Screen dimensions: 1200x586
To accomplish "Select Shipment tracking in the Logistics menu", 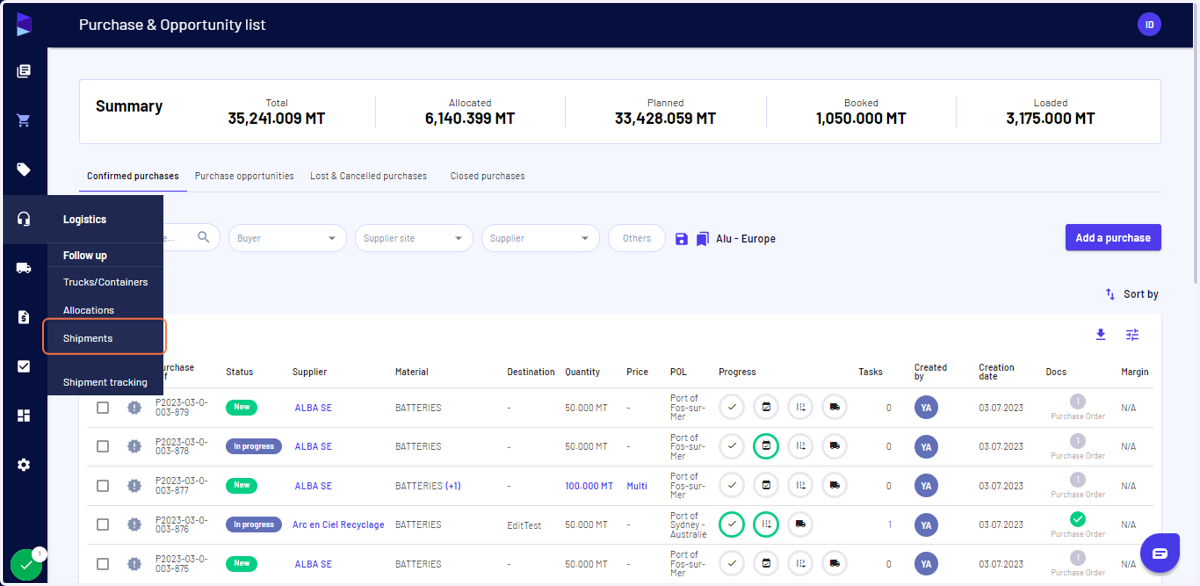I will [x=105, y=382].
